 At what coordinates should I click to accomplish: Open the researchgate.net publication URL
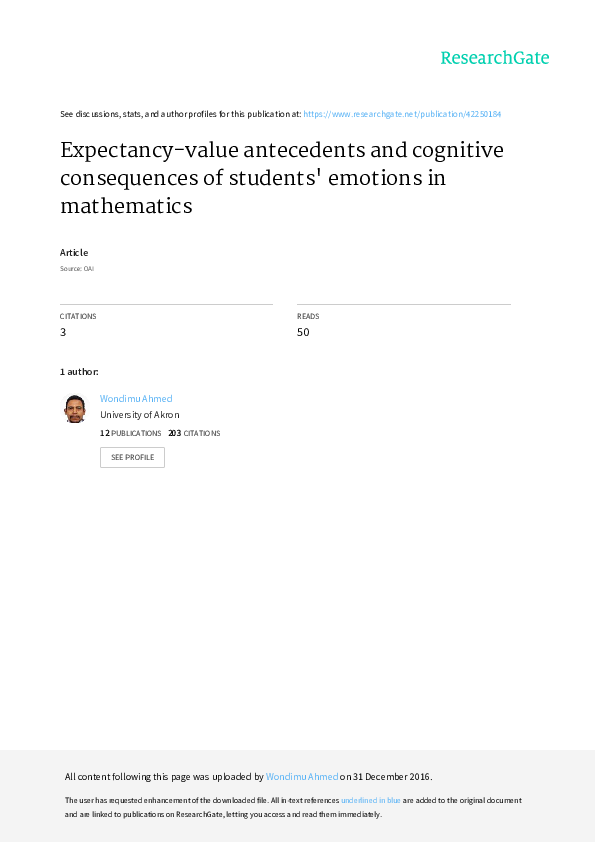(x=402, y=114)
